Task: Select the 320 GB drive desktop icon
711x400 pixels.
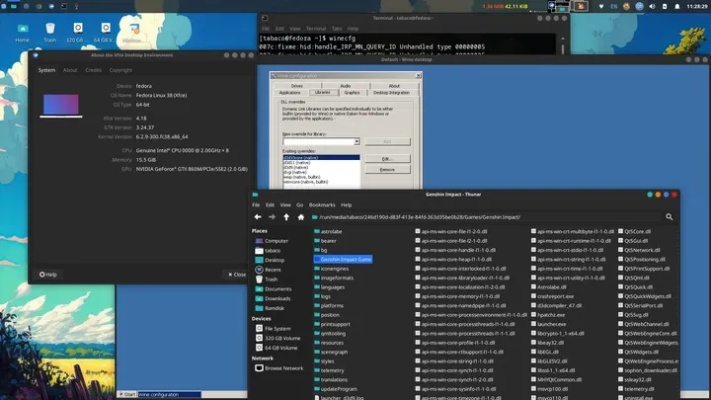Action: click(x=78, y=32)
